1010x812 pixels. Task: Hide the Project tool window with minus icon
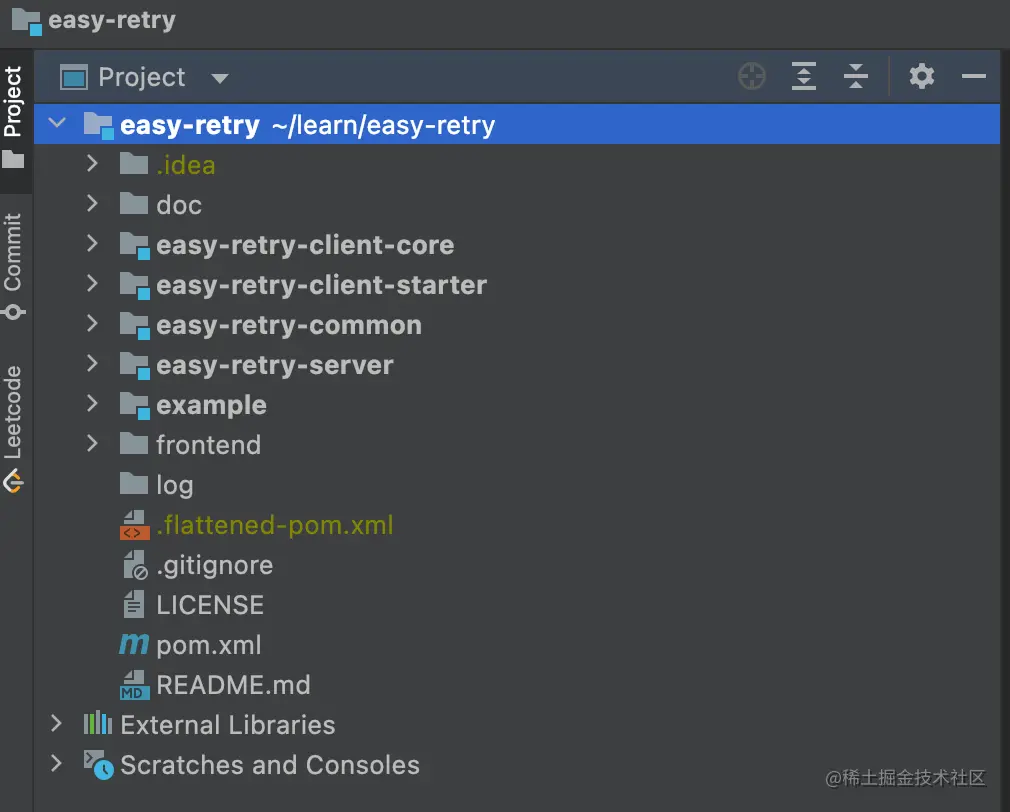click(x=973, y=77)
